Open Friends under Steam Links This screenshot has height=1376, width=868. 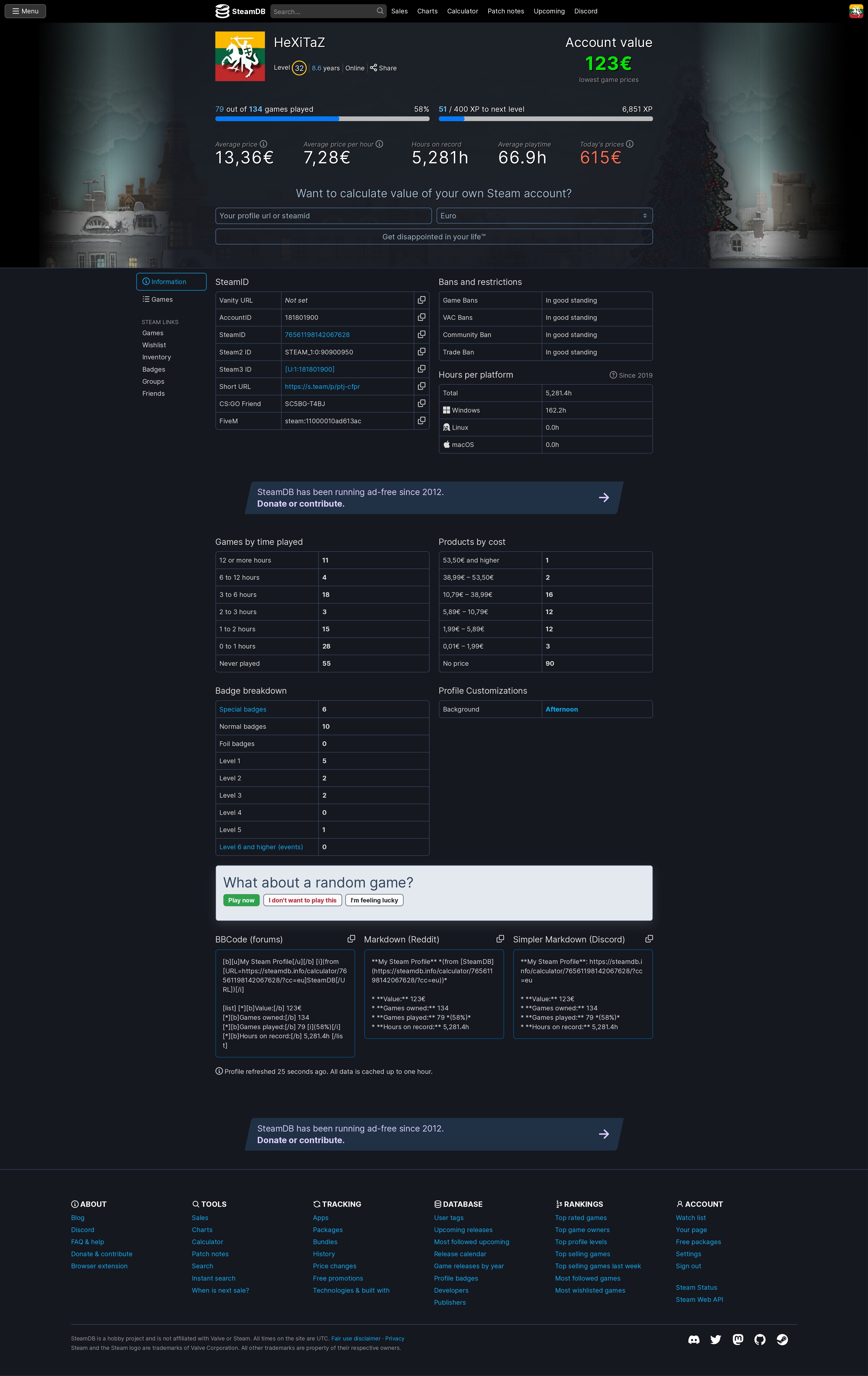[x=154, y=394]
